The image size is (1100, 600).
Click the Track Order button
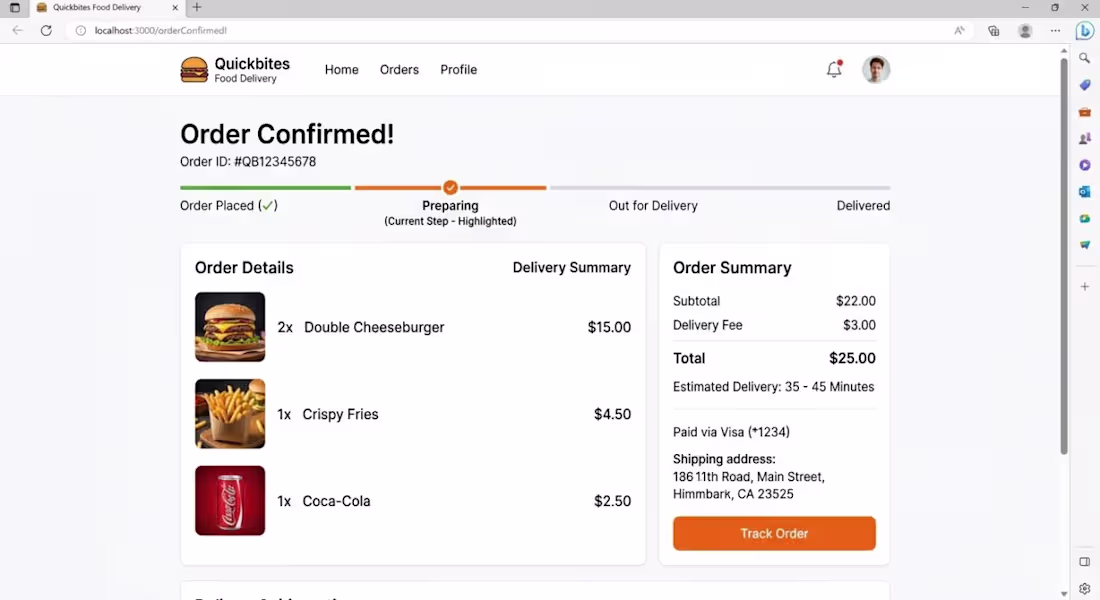point(774,533)
